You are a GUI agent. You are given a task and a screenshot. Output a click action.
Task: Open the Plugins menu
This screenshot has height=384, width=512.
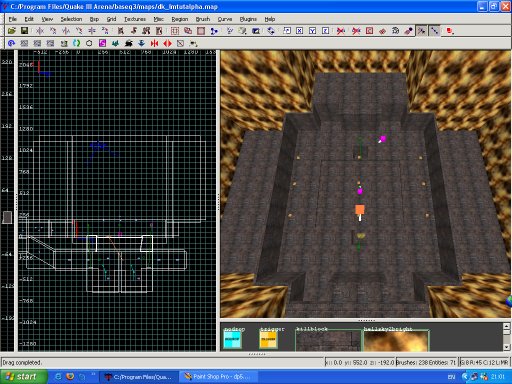248,19
